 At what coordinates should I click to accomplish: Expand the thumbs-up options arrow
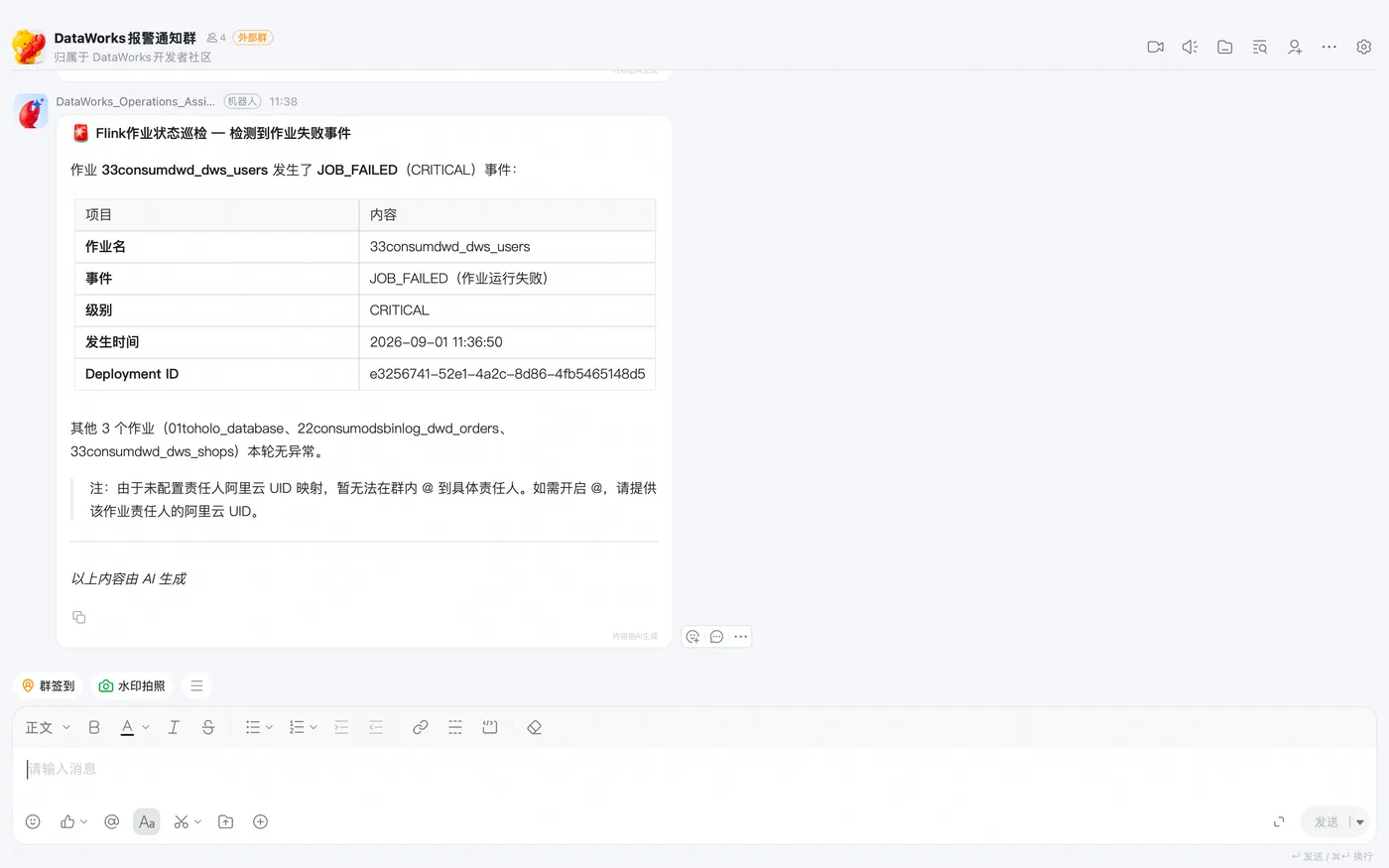(x=84, y=821)
